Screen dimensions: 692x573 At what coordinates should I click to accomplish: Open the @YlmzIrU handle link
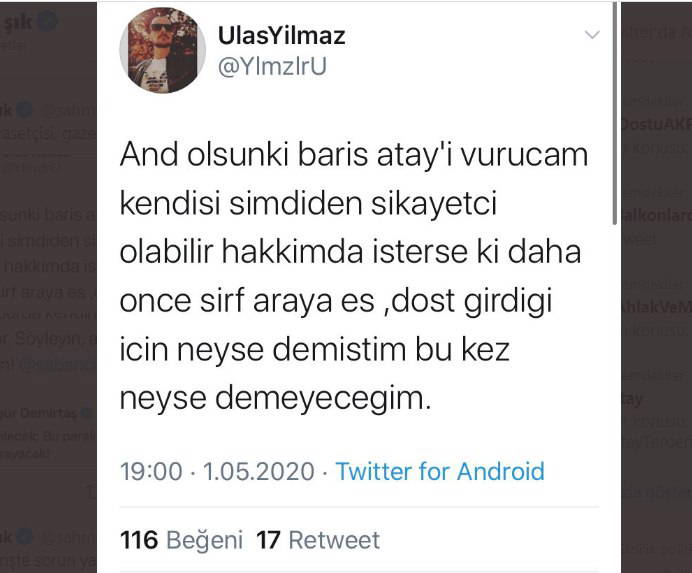(x=272, y=67)
